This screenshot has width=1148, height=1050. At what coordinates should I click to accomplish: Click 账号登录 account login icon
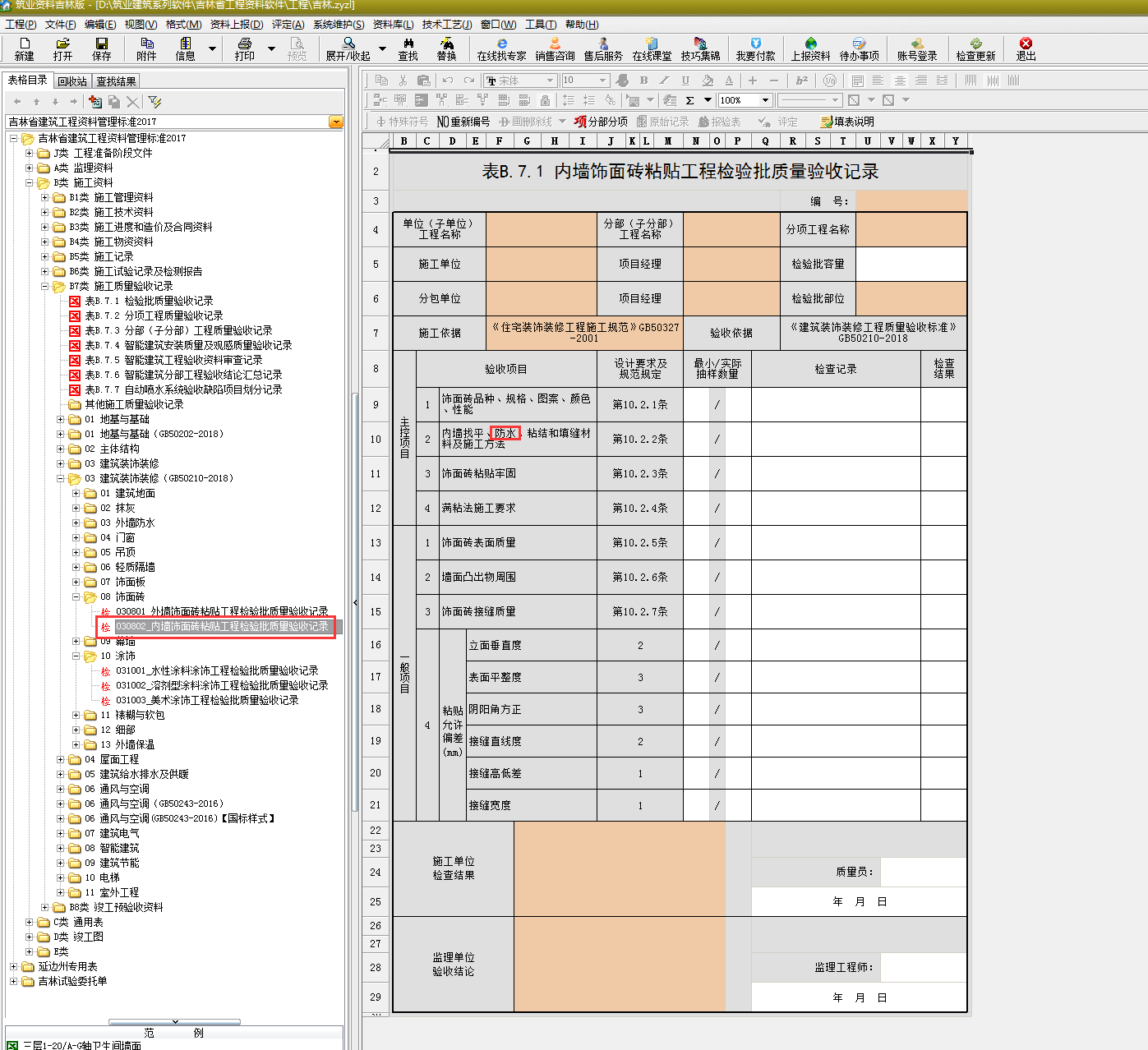[917, 48]
